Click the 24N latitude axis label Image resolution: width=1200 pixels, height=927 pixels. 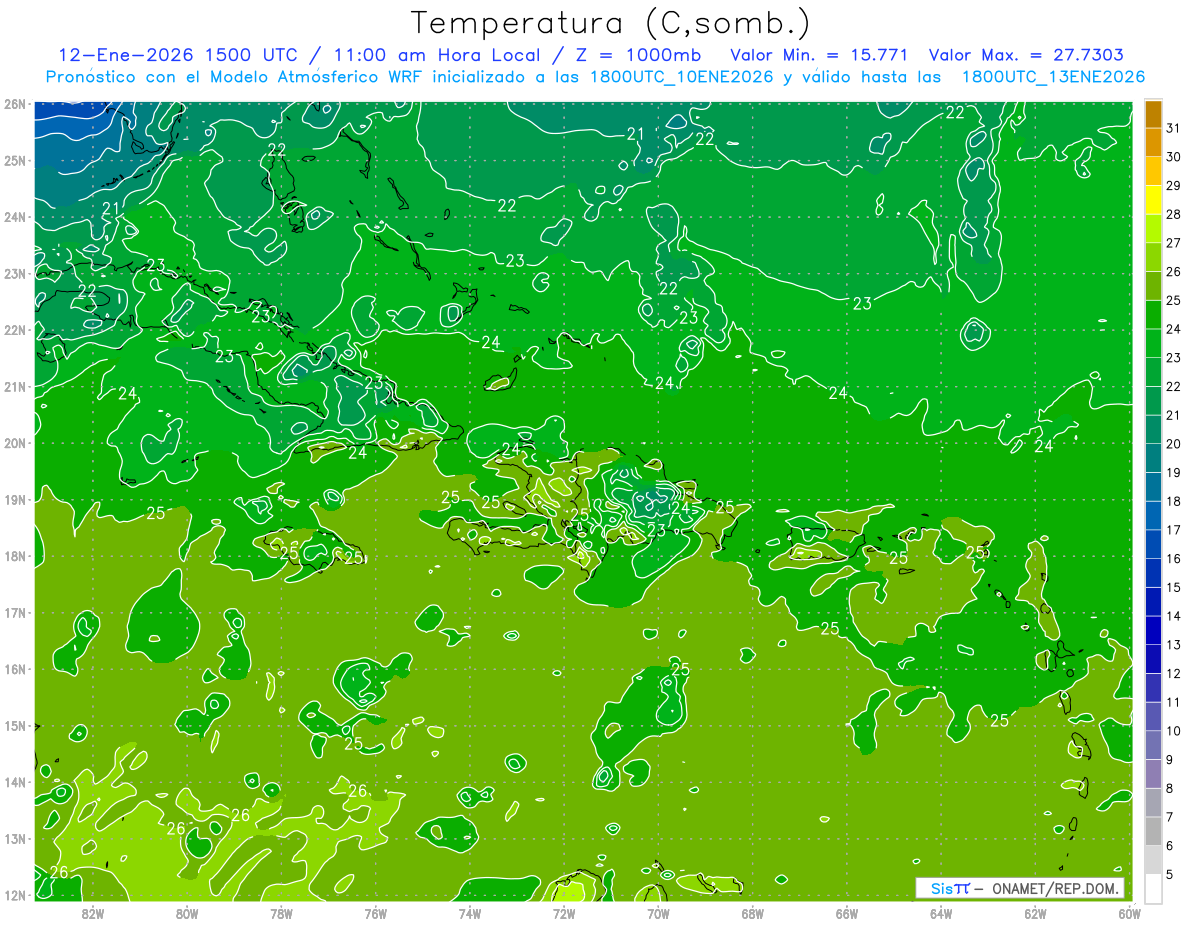[15, 217]
